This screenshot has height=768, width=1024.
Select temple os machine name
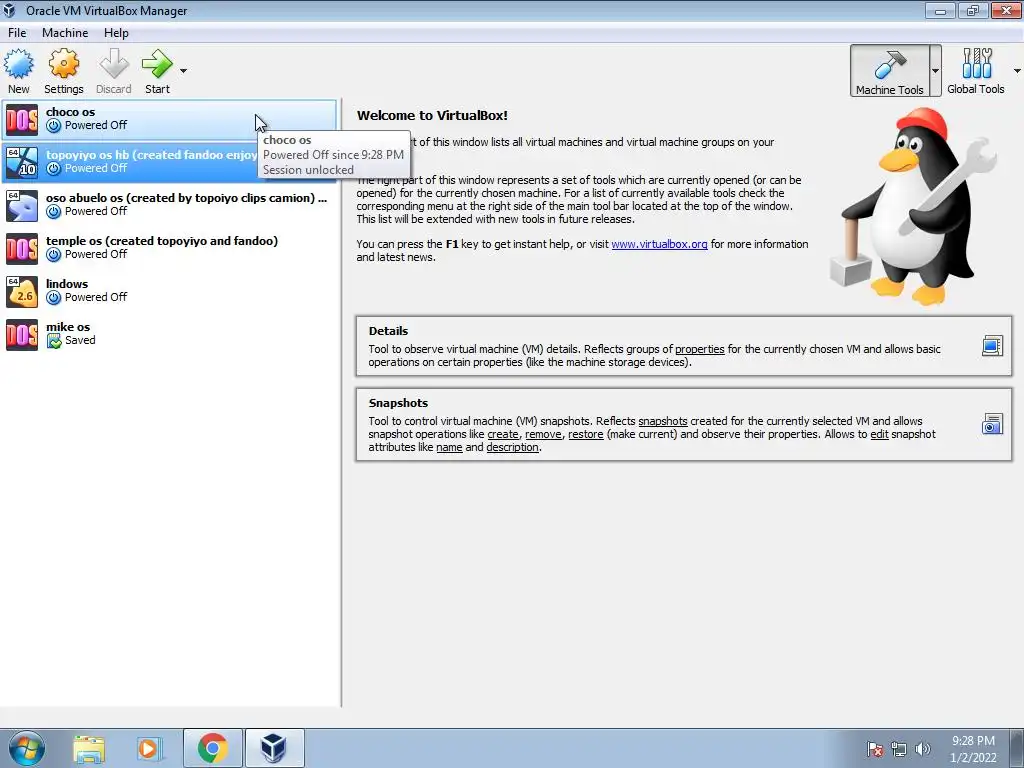pos(162,241)
